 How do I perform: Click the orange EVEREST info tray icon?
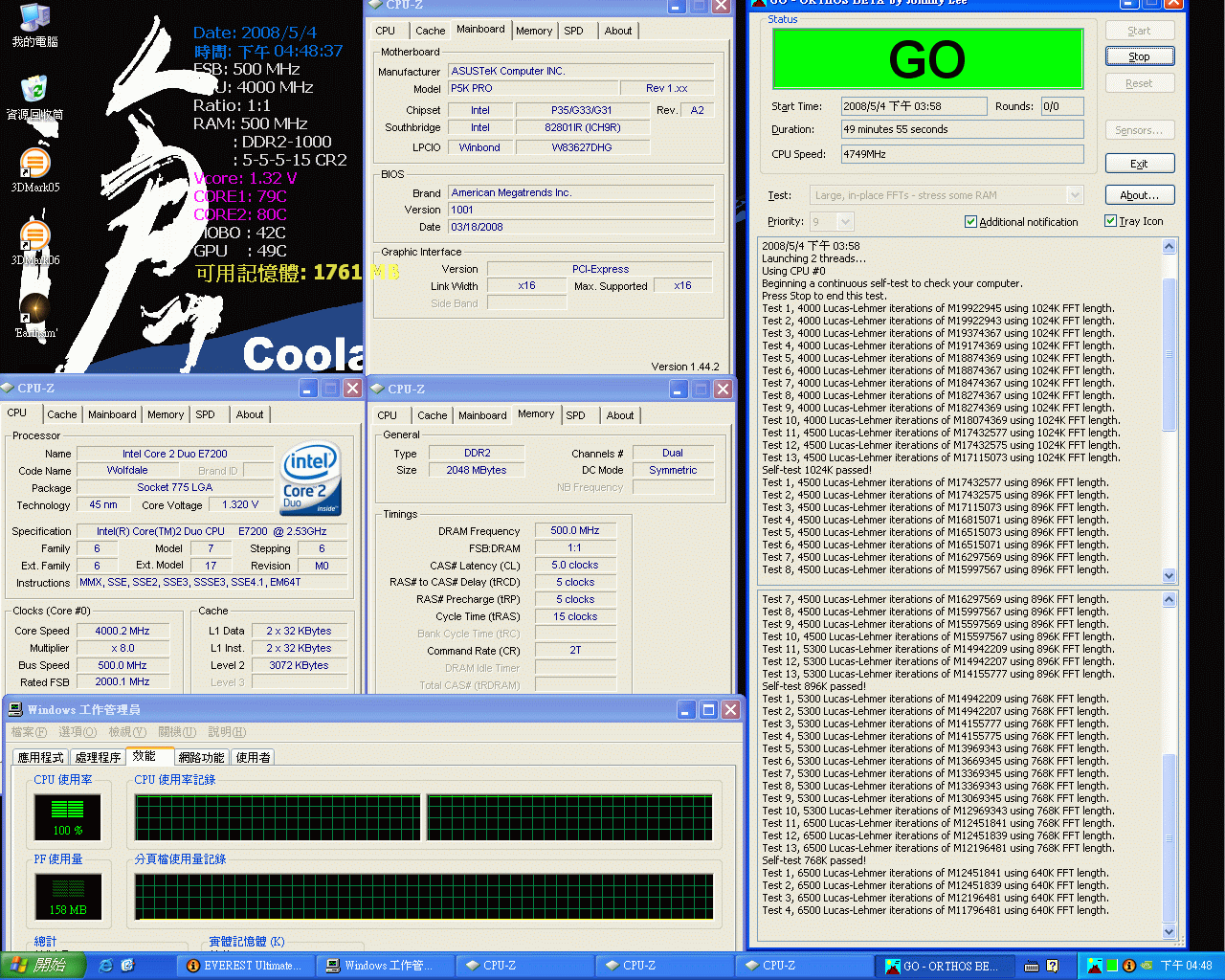[1129, 966]
